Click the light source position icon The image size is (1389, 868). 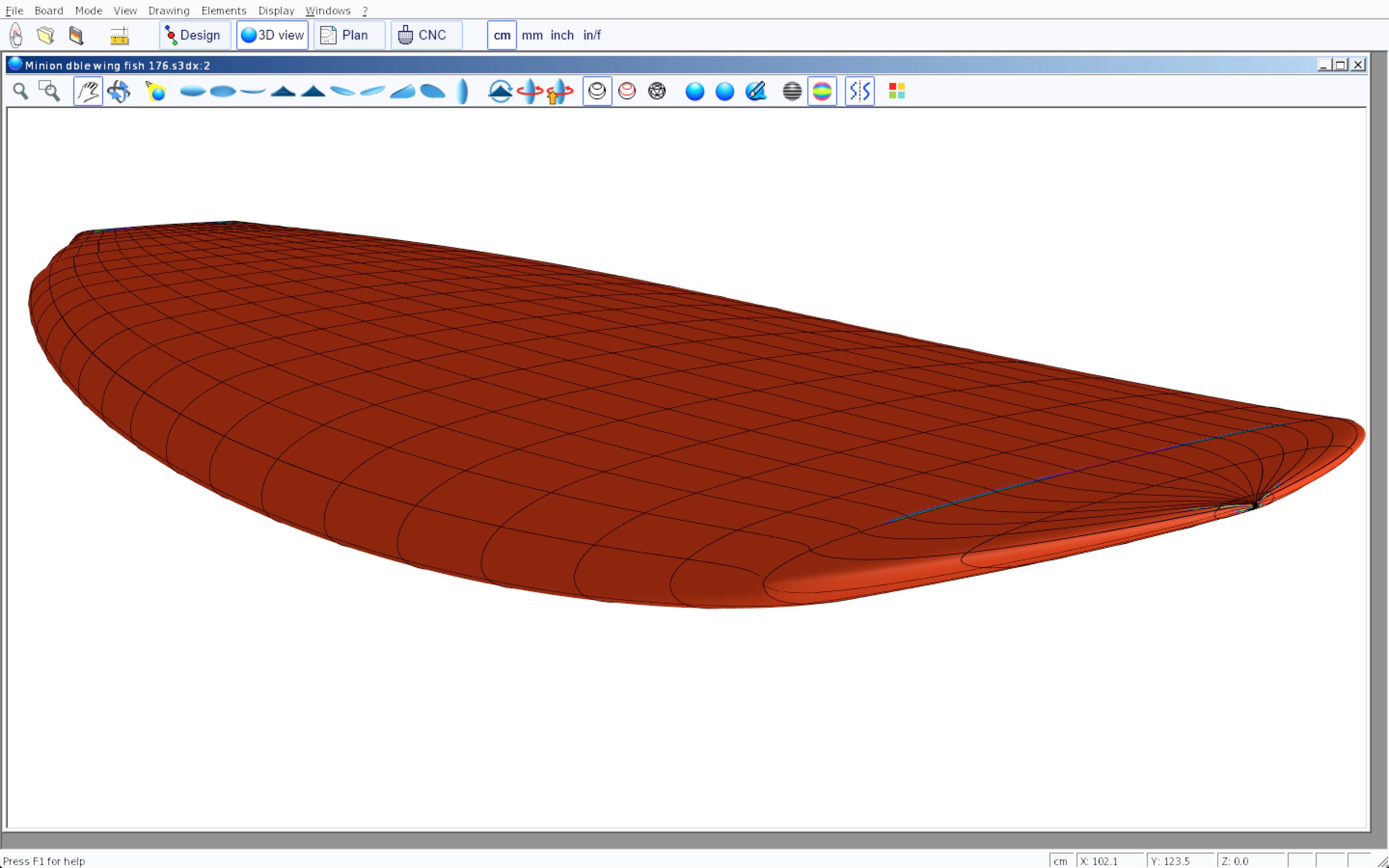click(156, 91)
